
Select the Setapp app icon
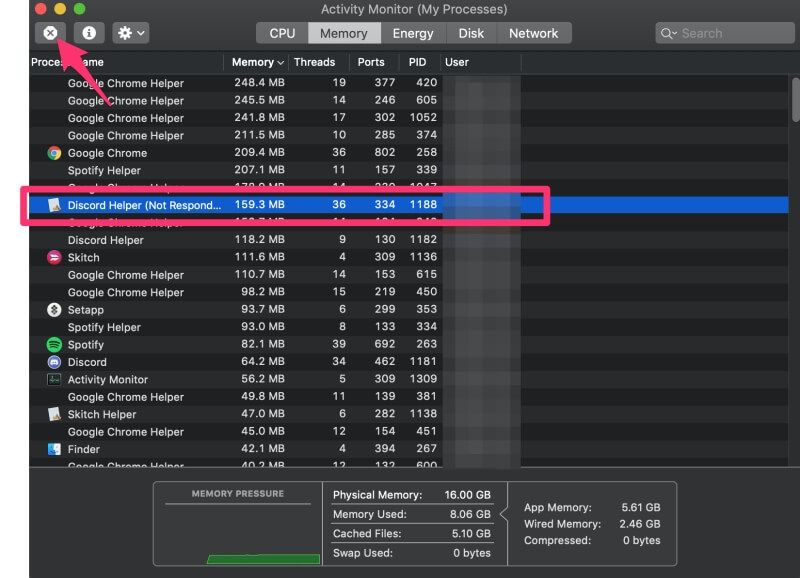click(54, 310)
